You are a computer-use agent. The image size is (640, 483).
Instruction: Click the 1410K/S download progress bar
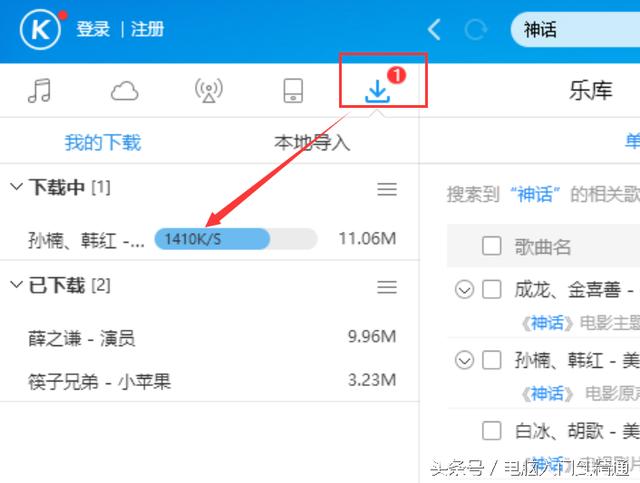235,238
